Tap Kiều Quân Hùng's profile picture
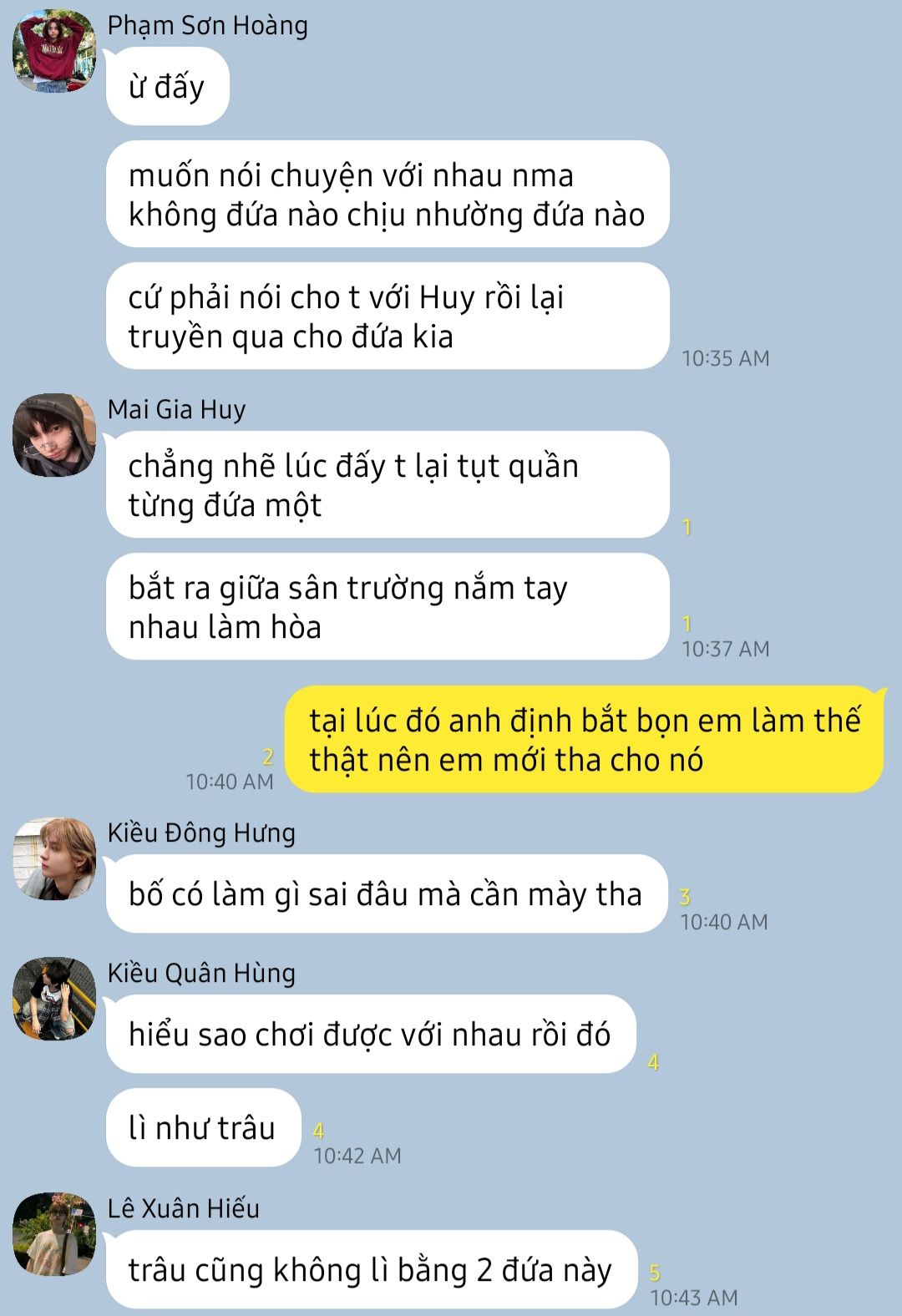902x1316 pixels. click(54, 999)
